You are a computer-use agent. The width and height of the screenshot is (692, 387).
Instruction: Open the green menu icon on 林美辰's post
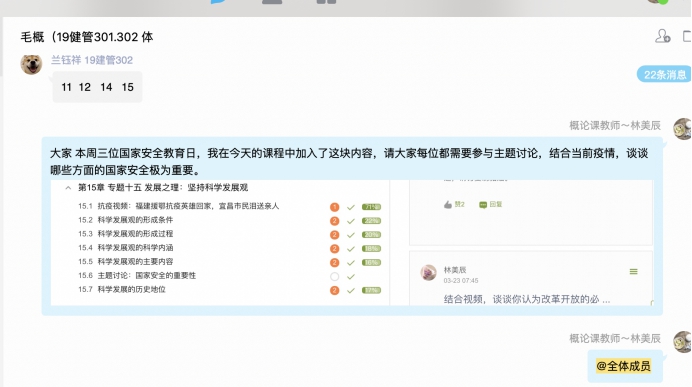pos(633,271)
